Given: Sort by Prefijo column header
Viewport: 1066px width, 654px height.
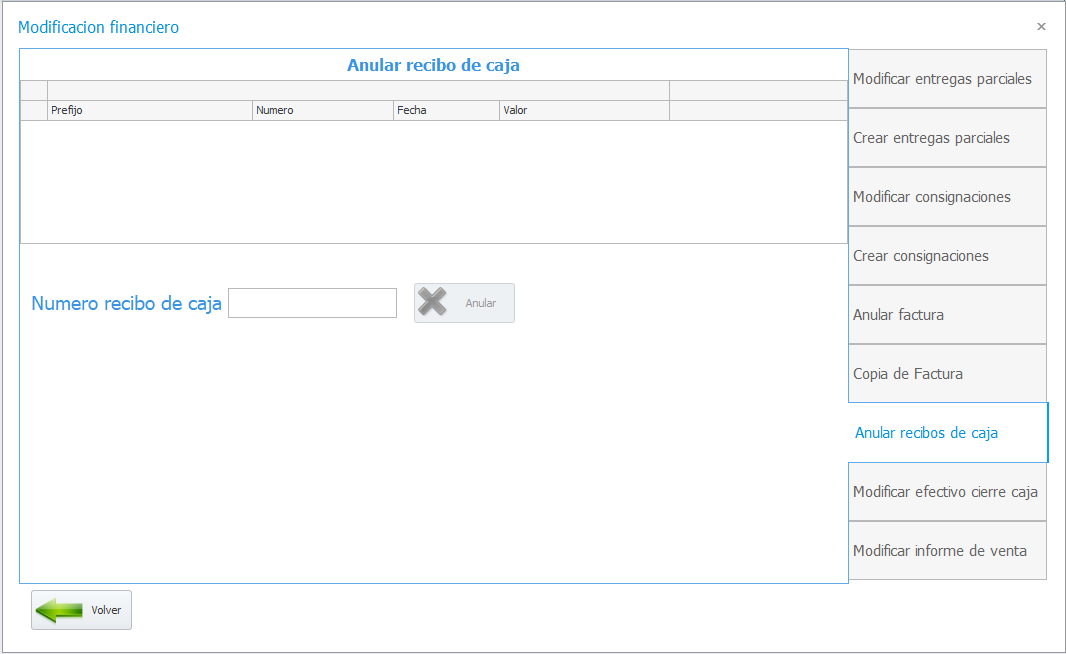Looking at the screenshot, I should click(x=150, y=110).
